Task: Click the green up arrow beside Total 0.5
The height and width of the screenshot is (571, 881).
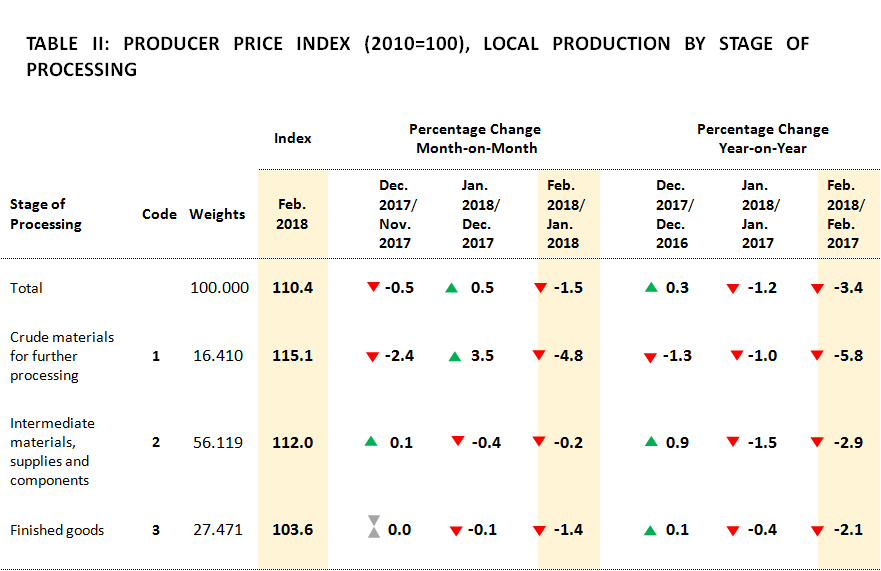Action: [452, 288]
